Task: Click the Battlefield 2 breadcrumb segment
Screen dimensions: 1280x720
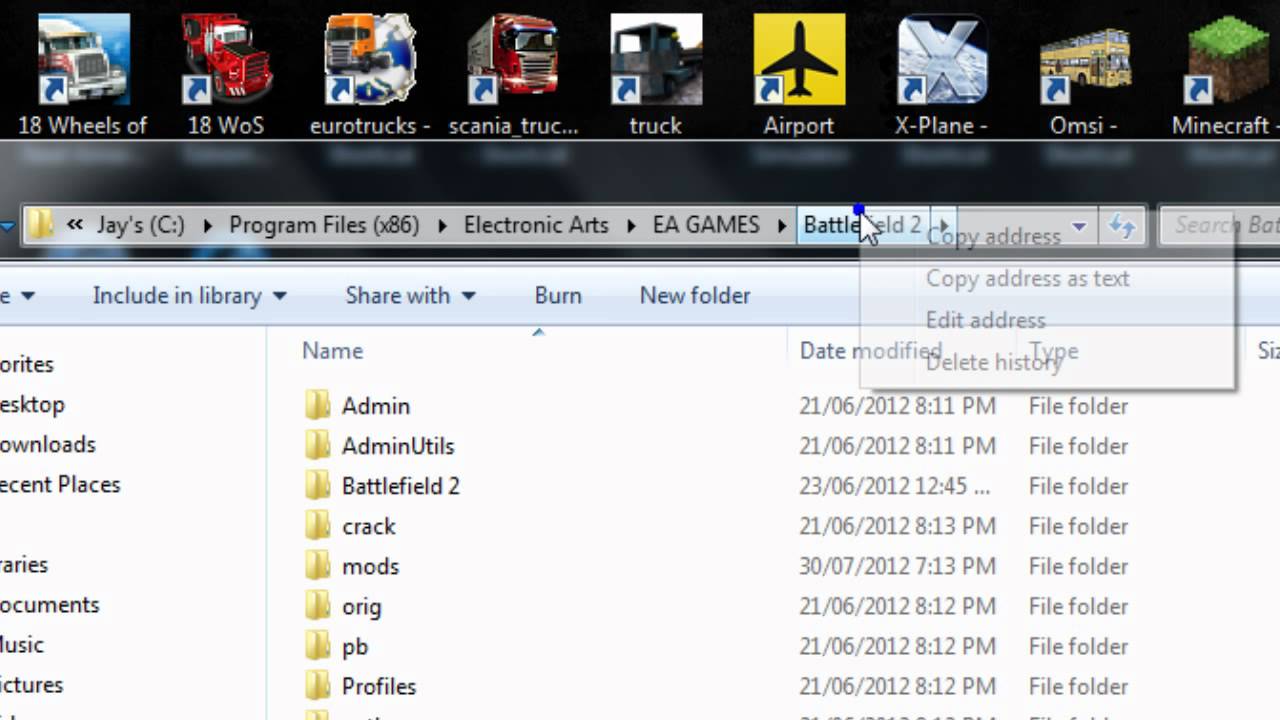Action: click(x=863, y=225)
